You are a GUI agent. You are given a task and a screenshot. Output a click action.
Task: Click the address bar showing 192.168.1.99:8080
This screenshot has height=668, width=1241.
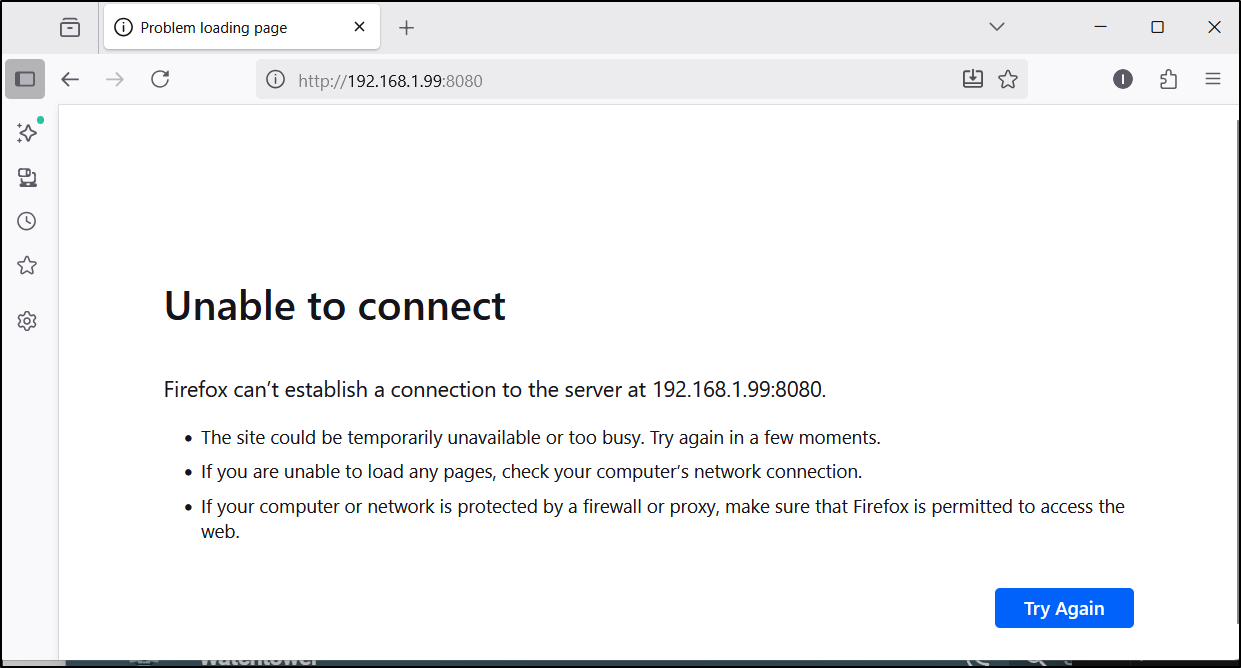[x=600, y=80]
